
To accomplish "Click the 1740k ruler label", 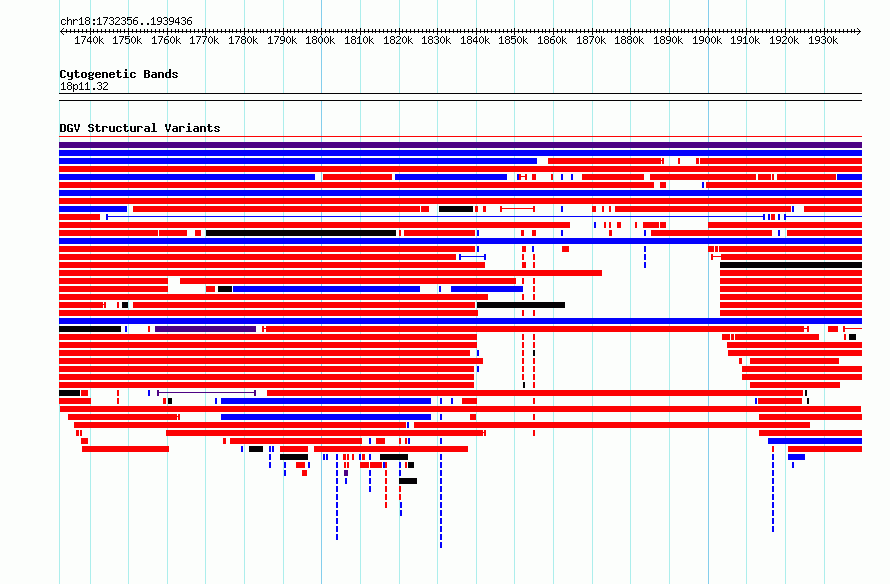I will (89, 40).
